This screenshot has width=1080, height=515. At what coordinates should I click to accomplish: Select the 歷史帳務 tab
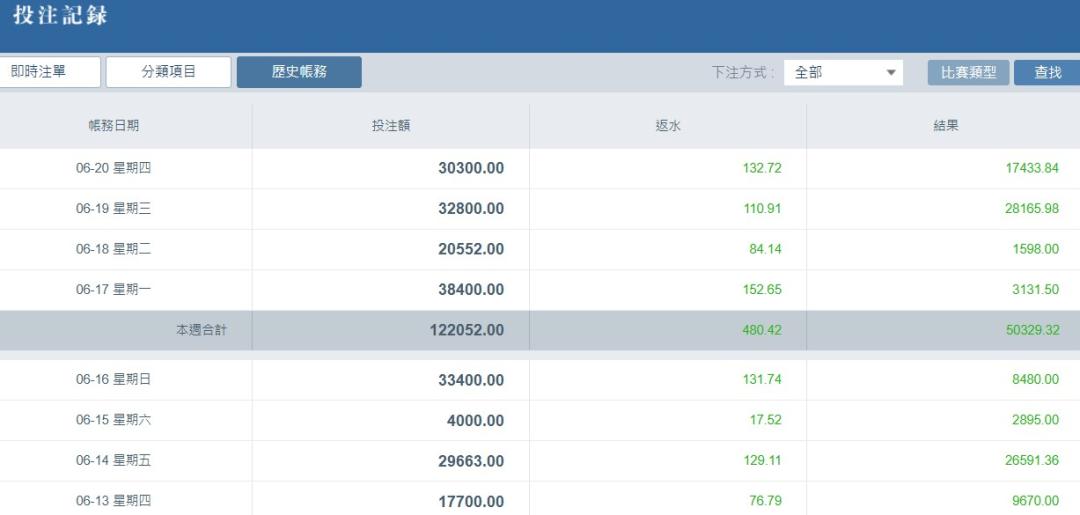click(x=299, y=72)
